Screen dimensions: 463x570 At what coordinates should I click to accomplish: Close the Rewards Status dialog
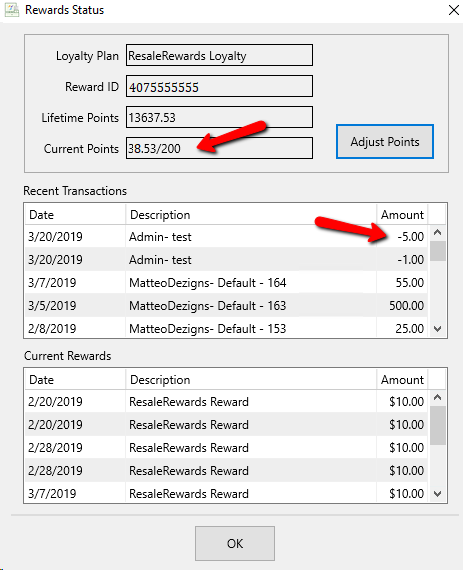[x=454, y=10]
